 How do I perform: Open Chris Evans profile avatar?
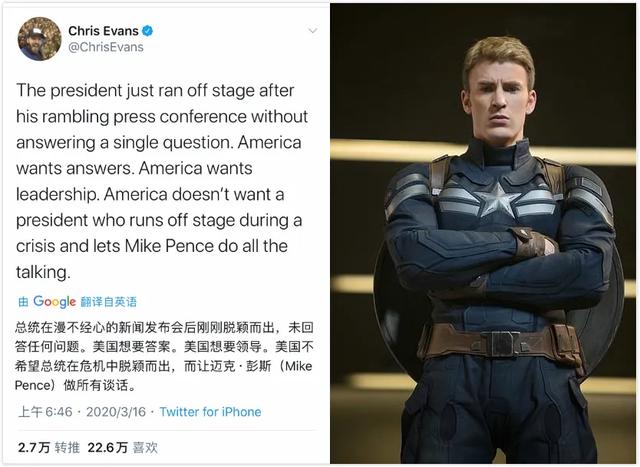(x=39, y=39)
